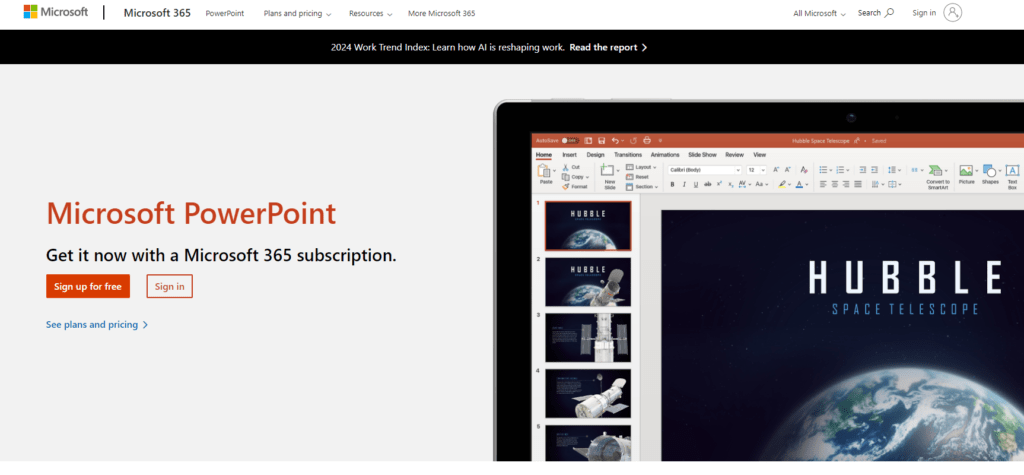This screenshot has width=1024, height=475.
Task: Click the Shapes icon
Action: click(x=990, y=172)
